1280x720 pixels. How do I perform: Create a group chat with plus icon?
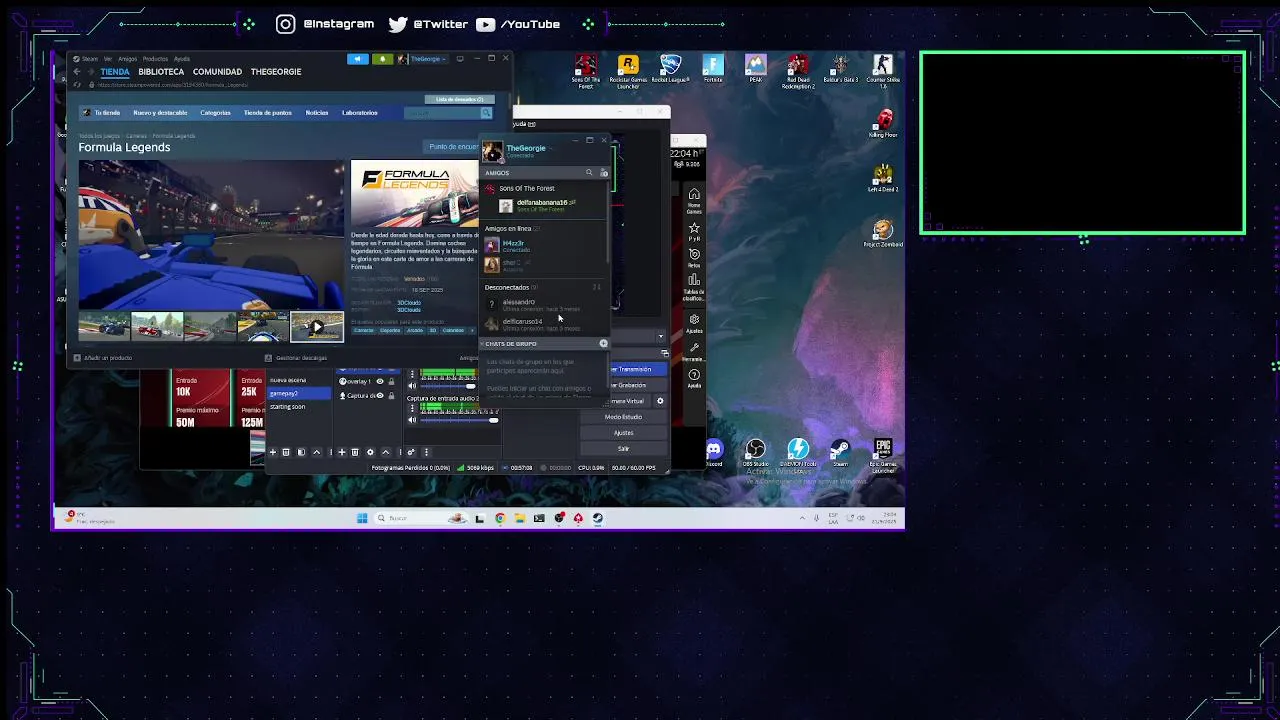pyautogui.click(x=603, y=343)
